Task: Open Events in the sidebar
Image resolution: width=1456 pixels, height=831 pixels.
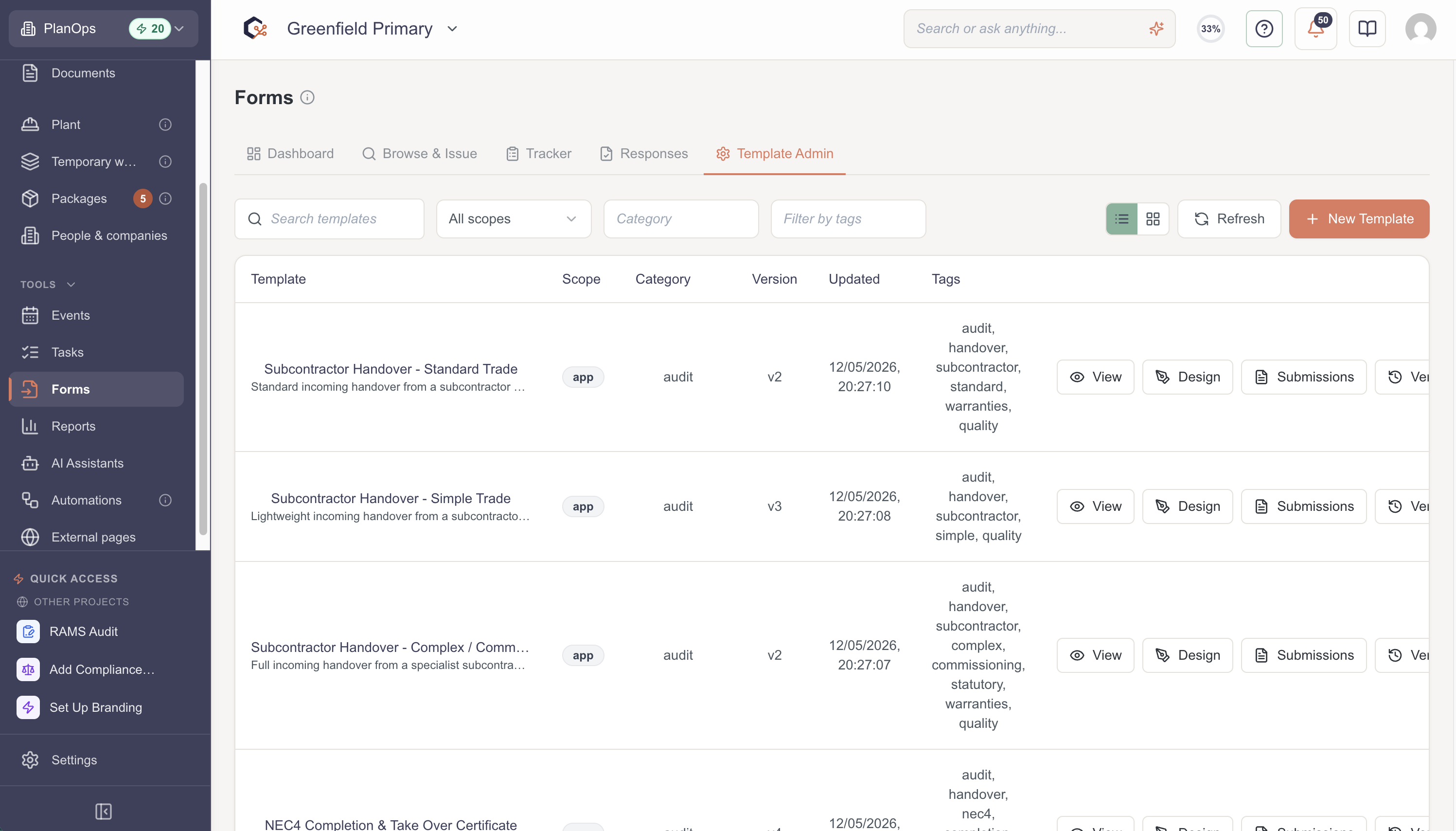Action: 97,315
